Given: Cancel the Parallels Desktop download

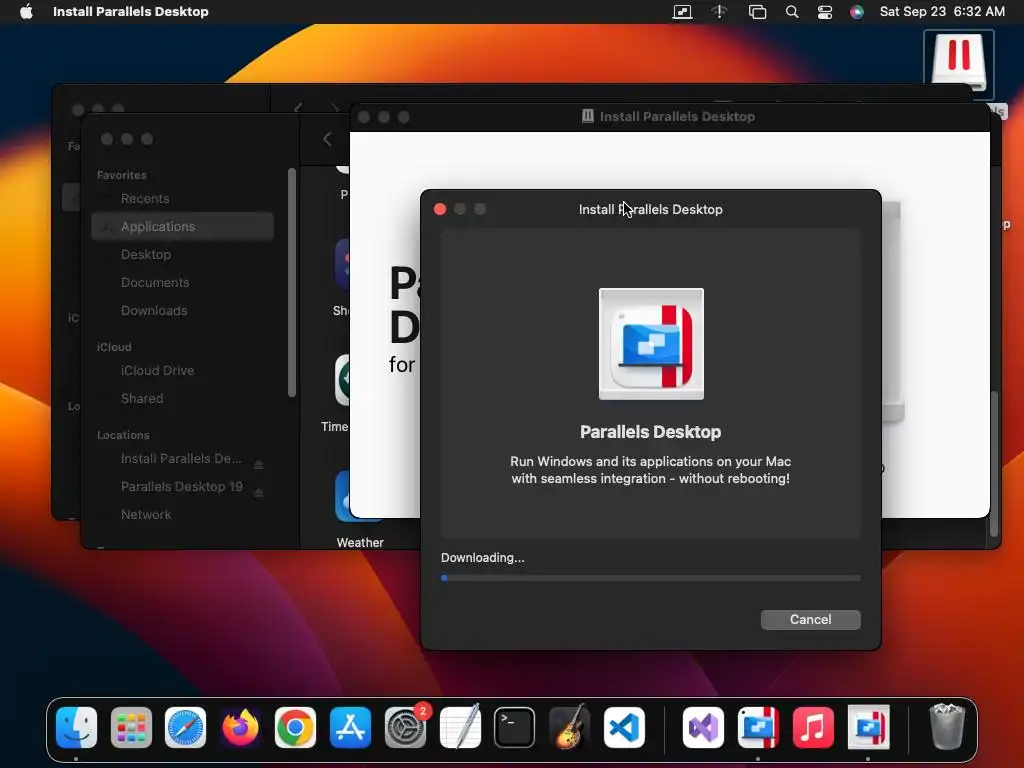Looking at the screenshot, I should tap(810, 620).
